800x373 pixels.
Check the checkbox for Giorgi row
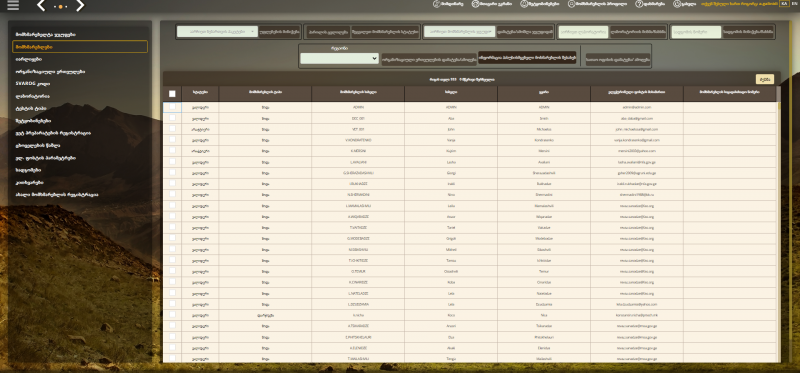point(172,172)
